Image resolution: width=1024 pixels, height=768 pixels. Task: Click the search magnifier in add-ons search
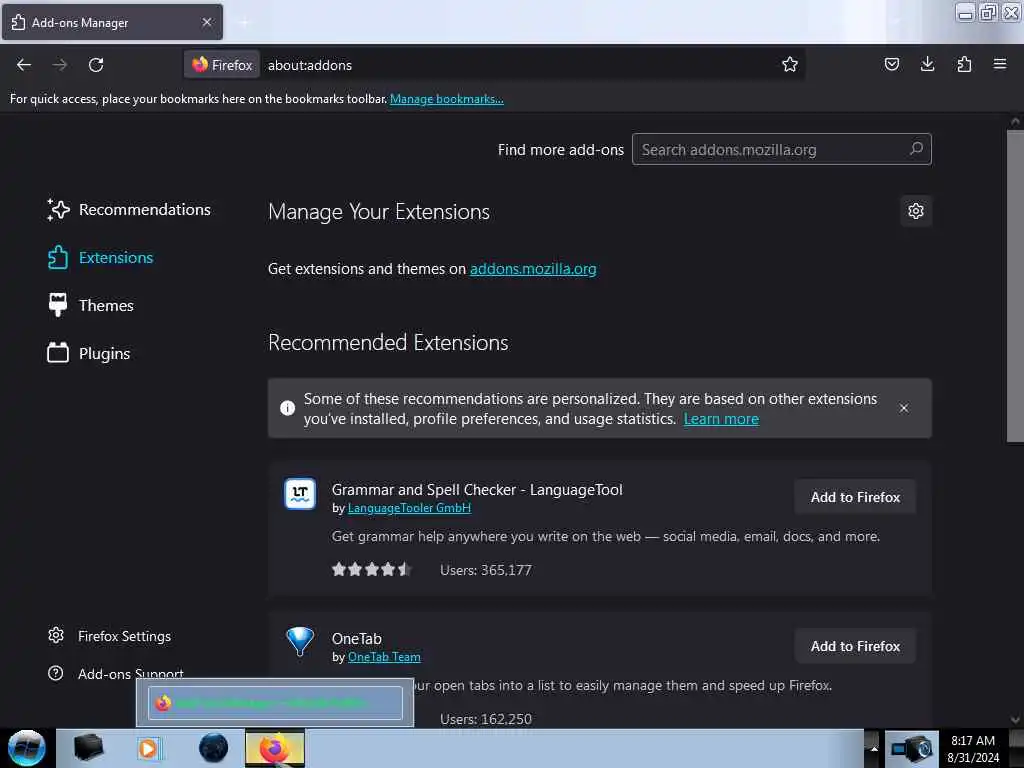[916, 149]
